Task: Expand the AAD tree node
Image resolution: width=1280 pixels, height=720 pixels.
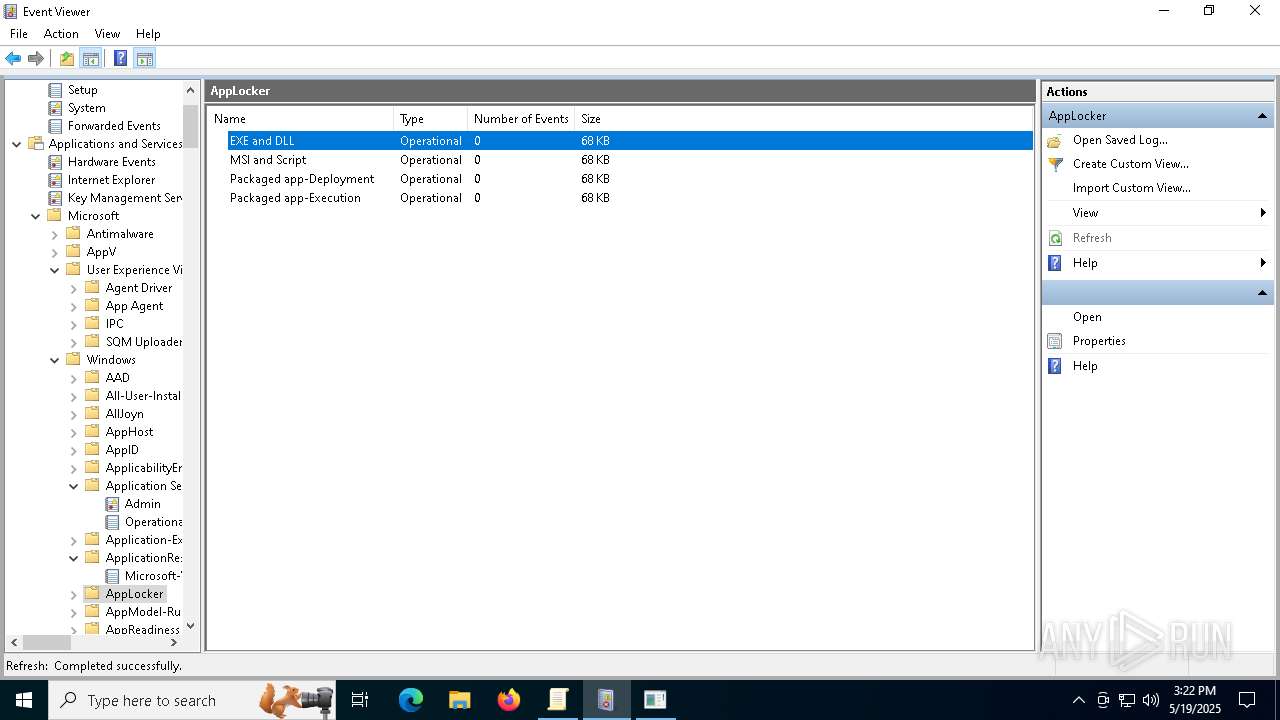Action: pos(74,378)
